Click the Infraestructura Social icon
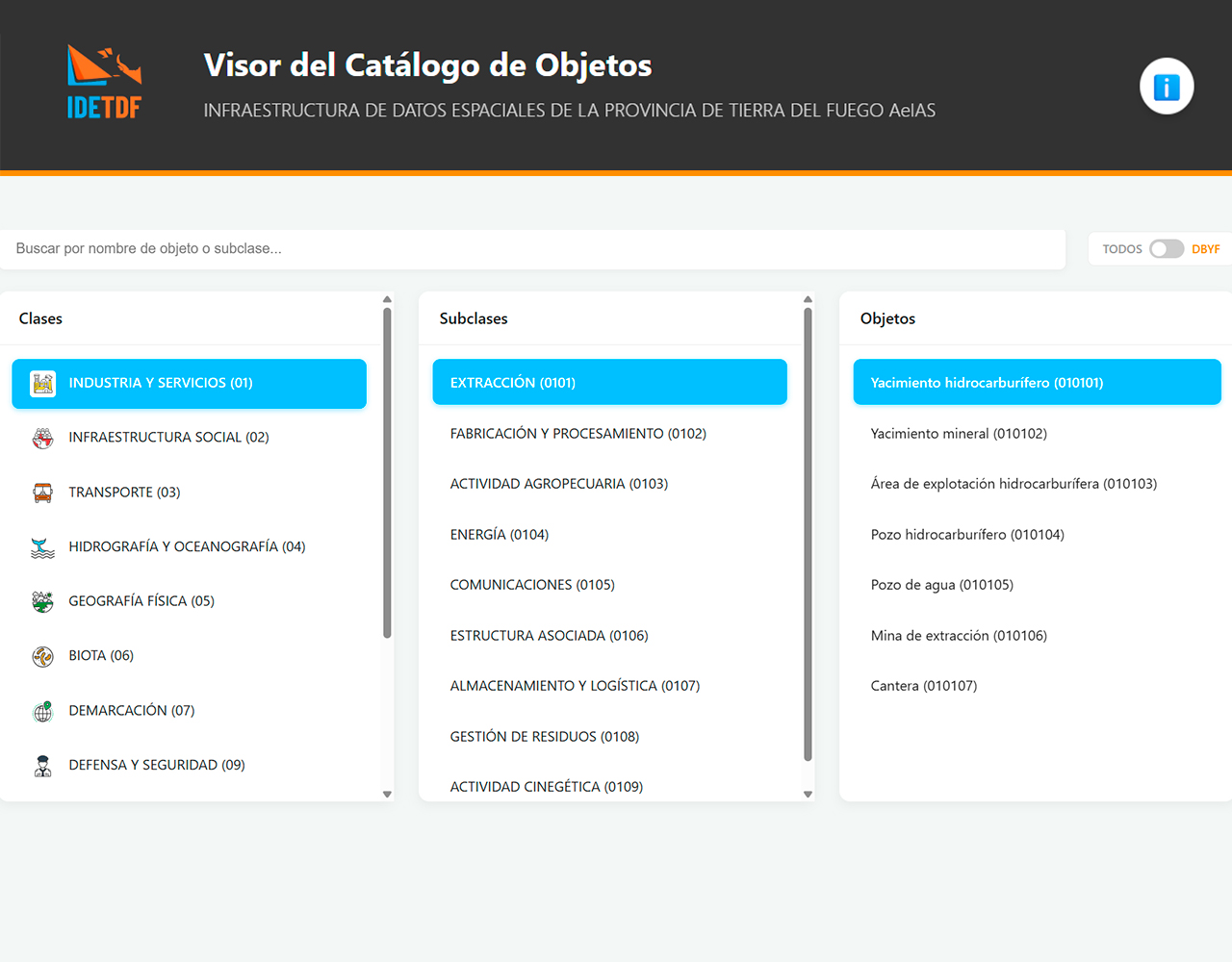Screen dimensions: 1232x962 [42, 438]
